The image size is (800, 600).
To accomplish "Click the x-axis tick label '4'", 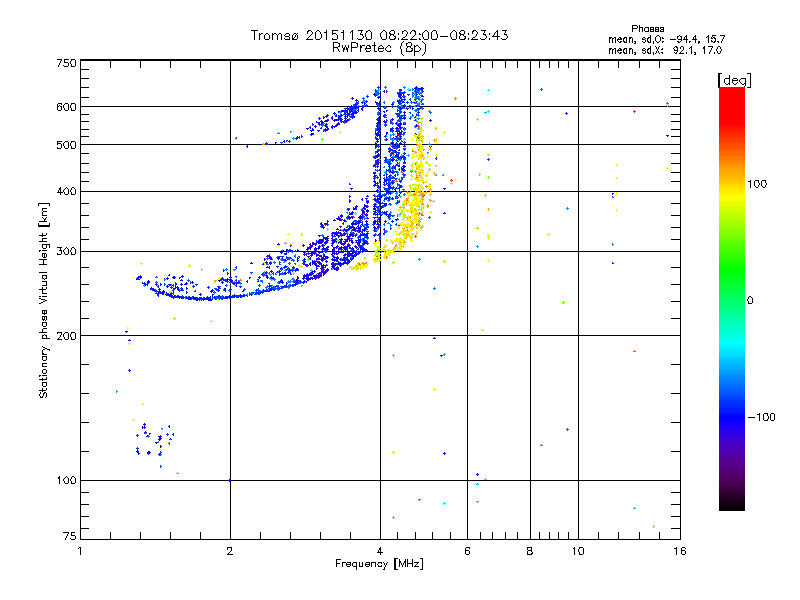I will (x=380, y=551).
